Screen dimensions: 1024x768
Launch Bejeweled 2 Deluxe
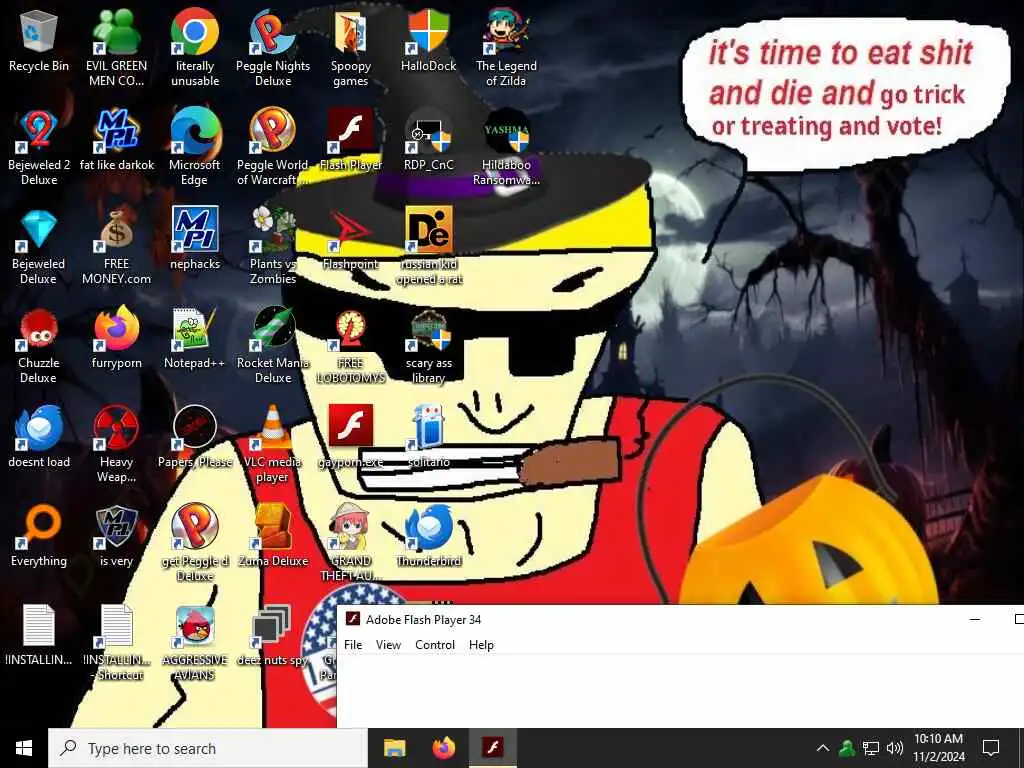point(39,146)
